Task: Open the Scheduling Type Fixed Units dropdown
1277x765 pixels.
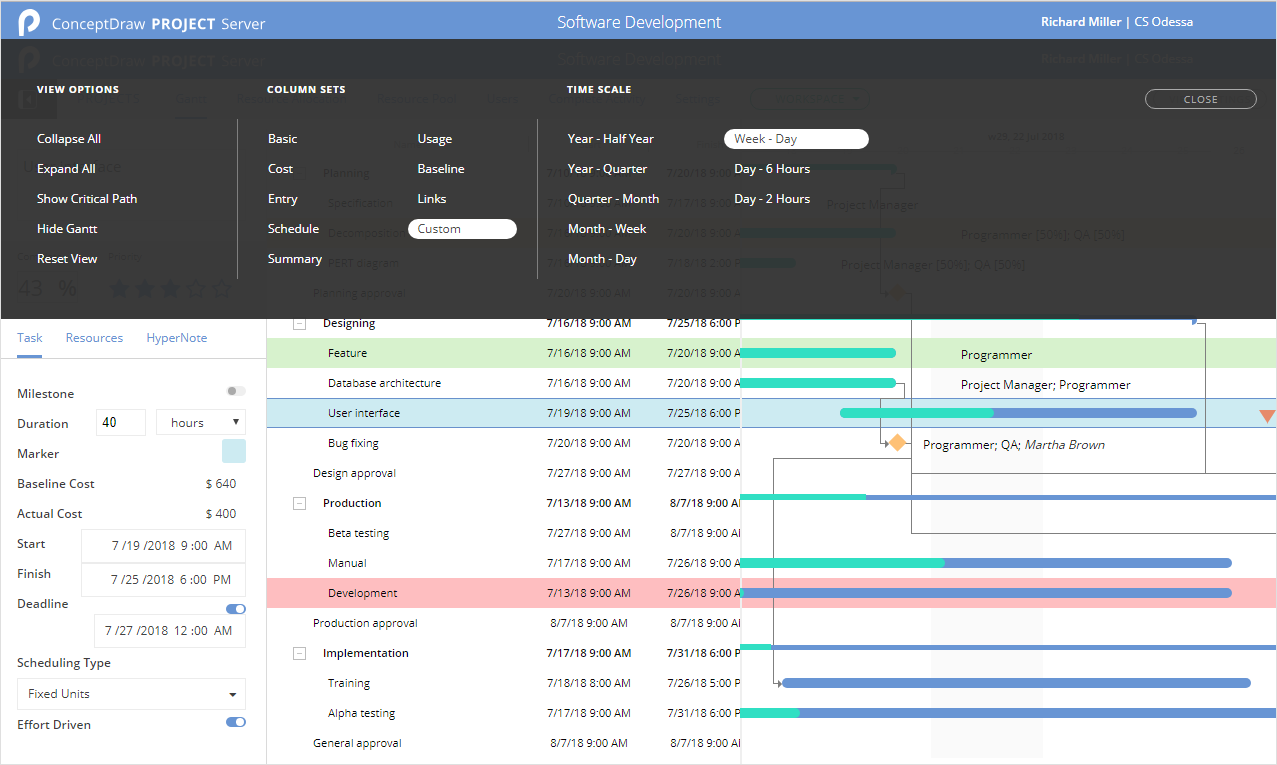Action: tap(131, 694)
